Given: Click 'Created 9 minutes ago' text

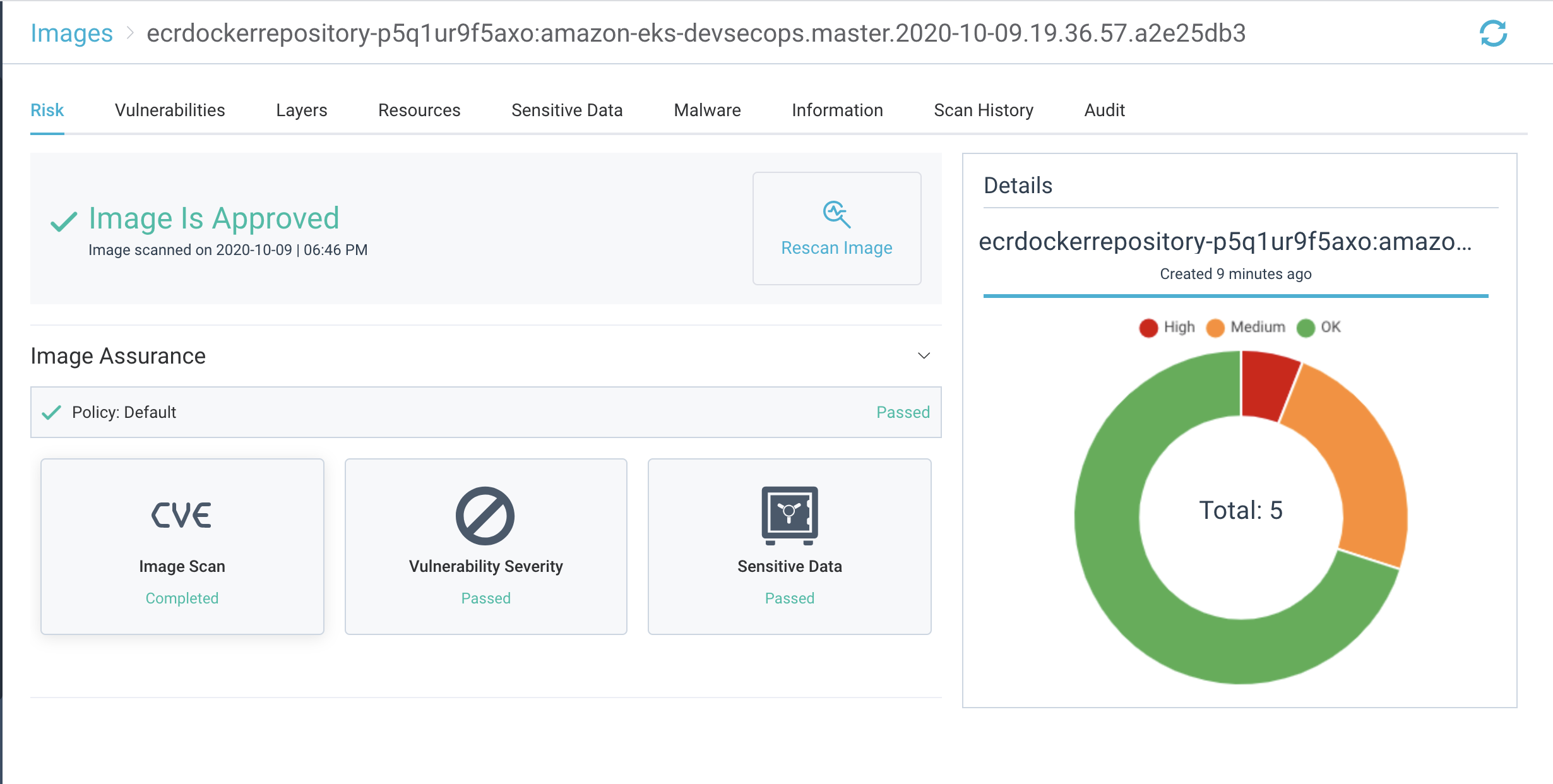Looking at the screenshot, I should 1235,274.
